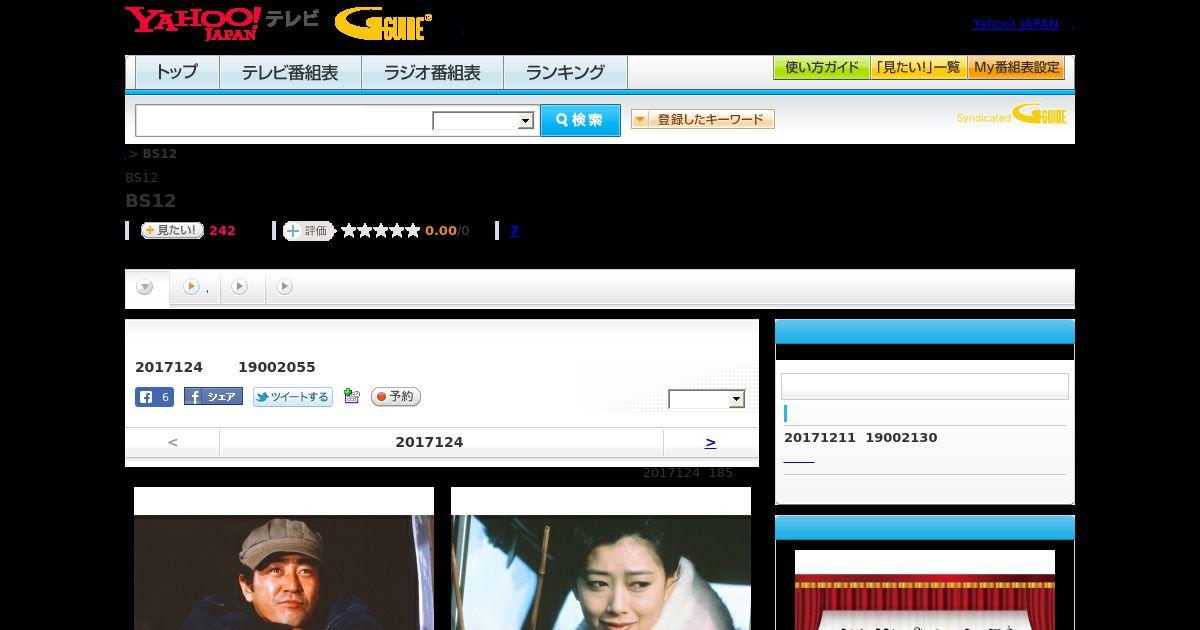The height and width of the screenshot is (630, 1200).
Task: Click the empty text box in right sidebar
Action: (x=925, y=387)
